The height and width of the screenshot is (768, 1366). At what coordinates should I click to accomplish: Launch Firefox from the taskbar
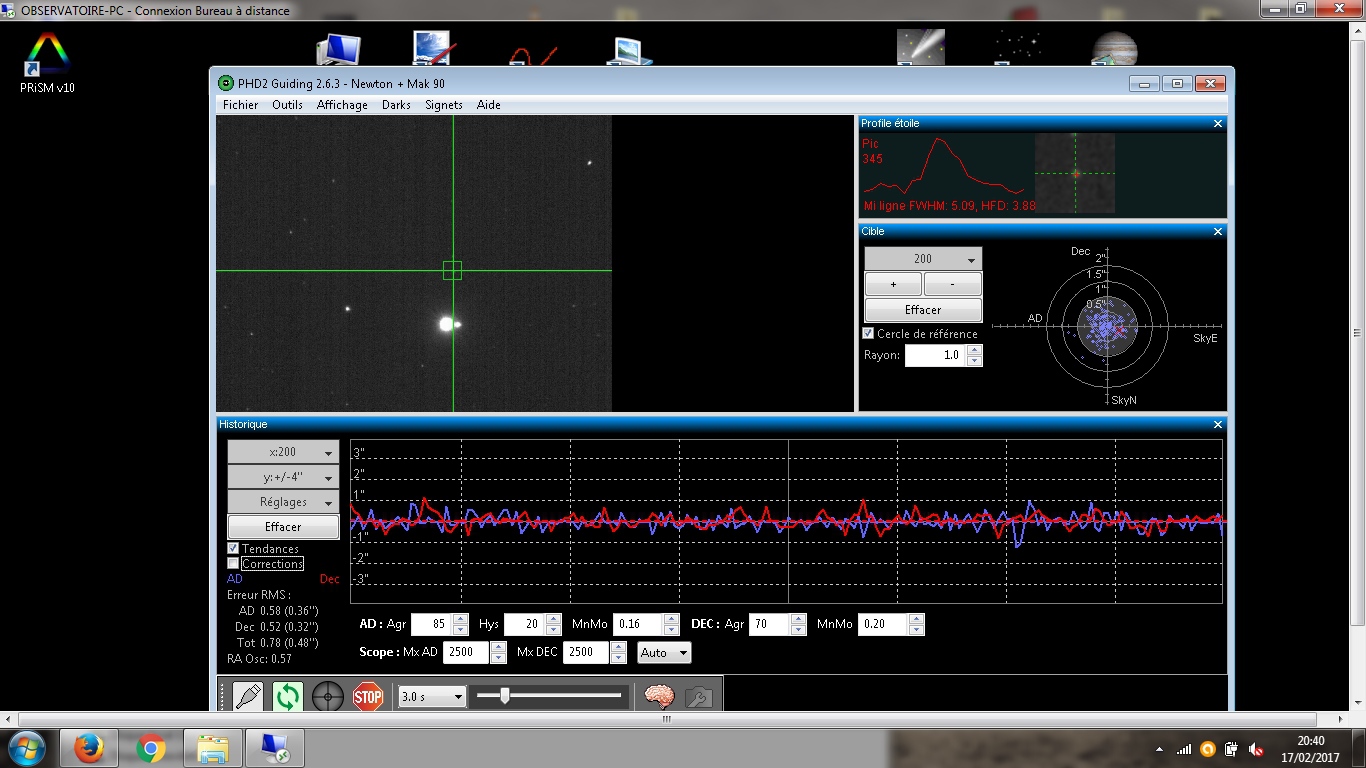click(89, 748)
